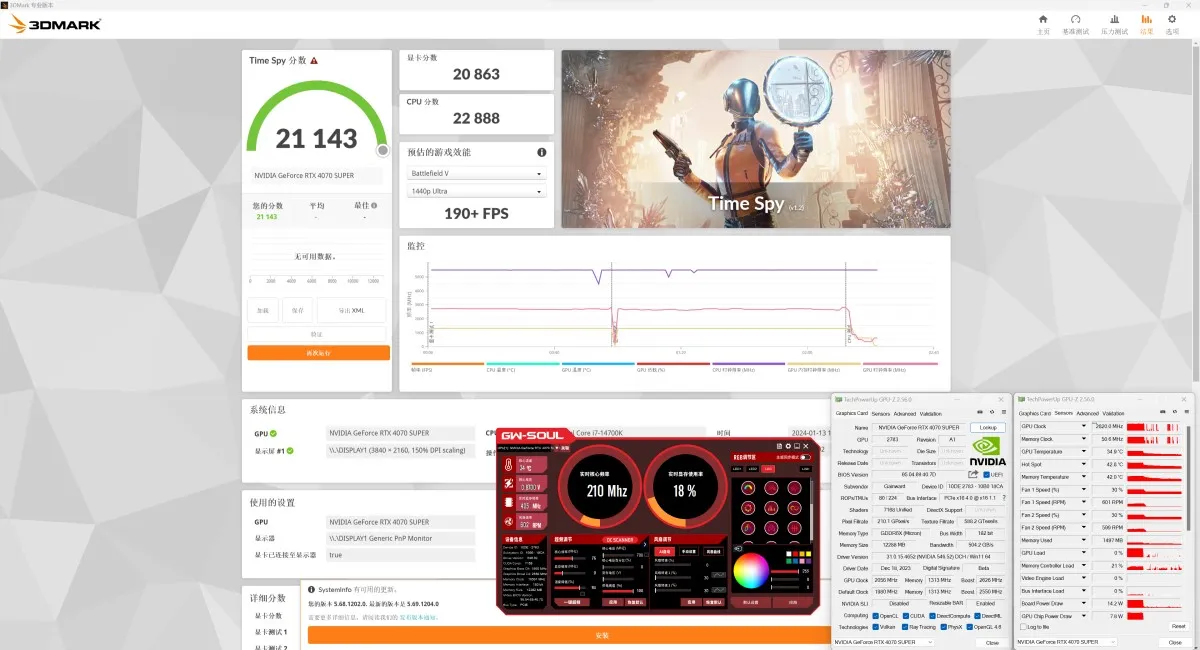This screenshot has width=1200, height=650.
Task: Toggle the DirectCompute checkbox in GPU-Z
Action: click(x=932, y=616)
